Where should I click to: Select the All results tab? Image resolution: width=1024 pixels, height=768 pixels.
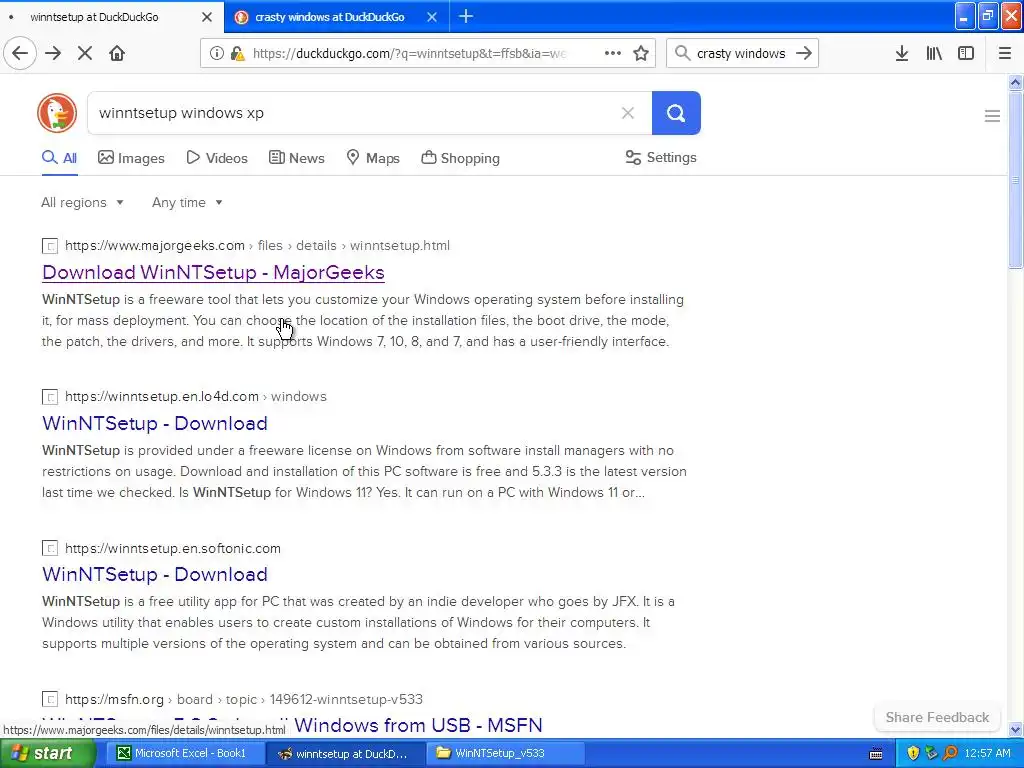pos(59,158)
